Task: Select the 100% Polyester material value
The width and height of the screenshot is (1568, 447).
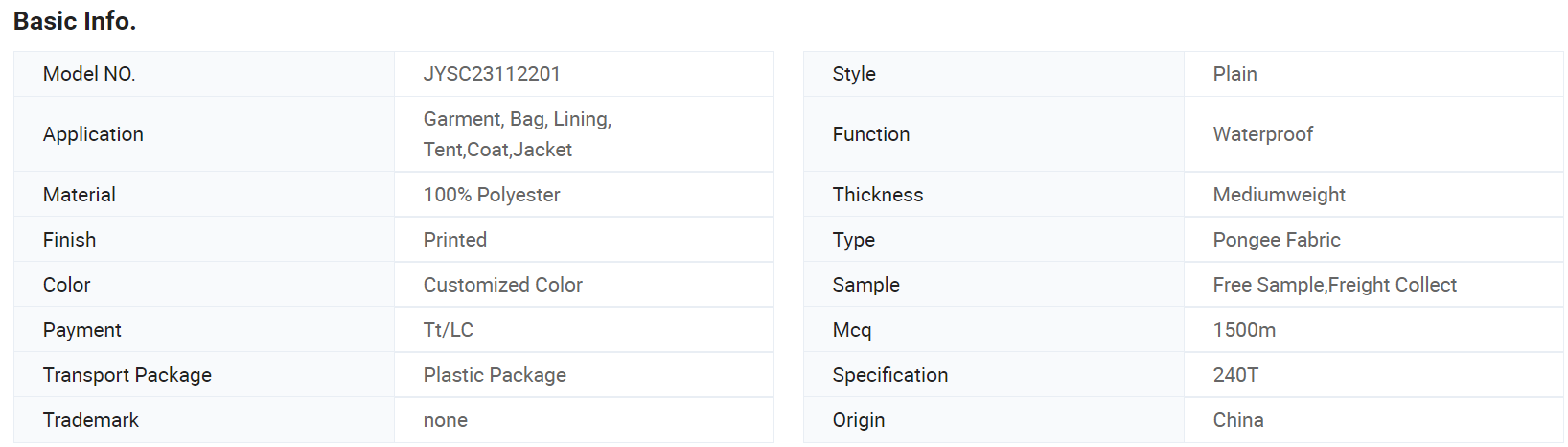Action: (492, 195)
